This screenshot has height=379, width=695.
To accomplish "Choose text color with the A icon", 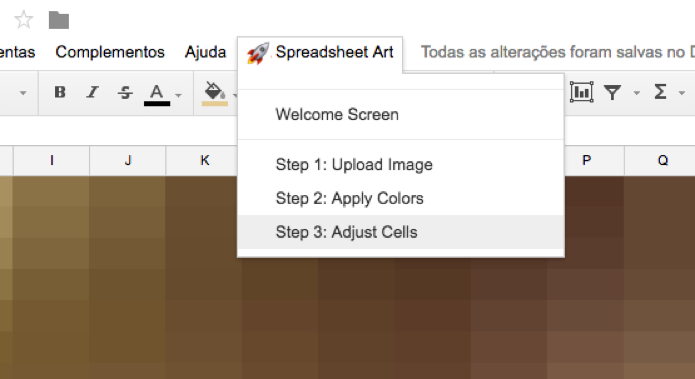I will [156, 94].
